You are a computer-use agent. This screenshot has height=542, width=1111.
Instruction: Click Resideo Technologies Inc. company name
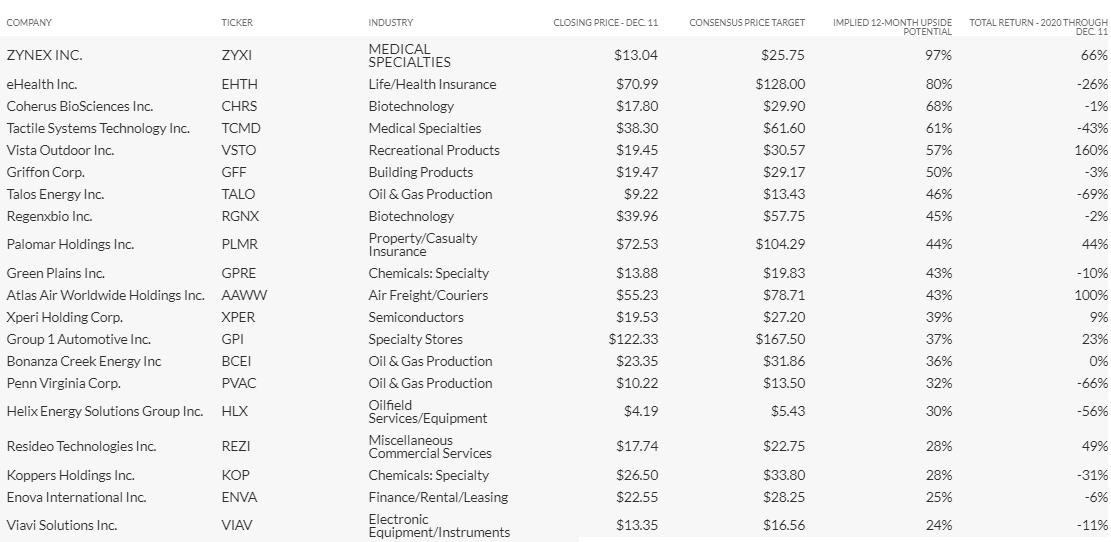pos(81,446)
